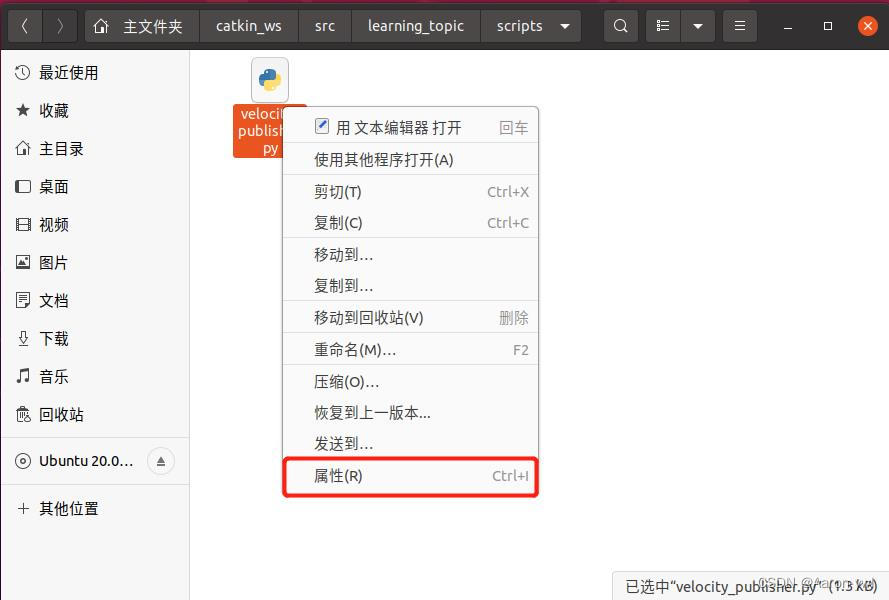Switch to list view icon
The width and height of the screenshot is (889, 600).
(663, 26)
